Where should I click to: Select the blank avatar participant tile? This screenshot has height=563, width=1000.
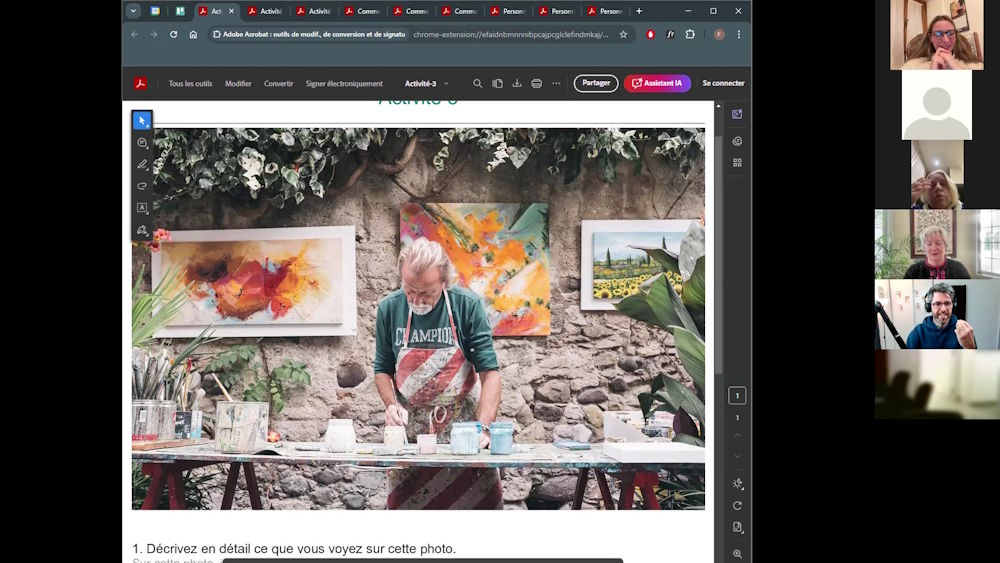[x=937, y=105]
